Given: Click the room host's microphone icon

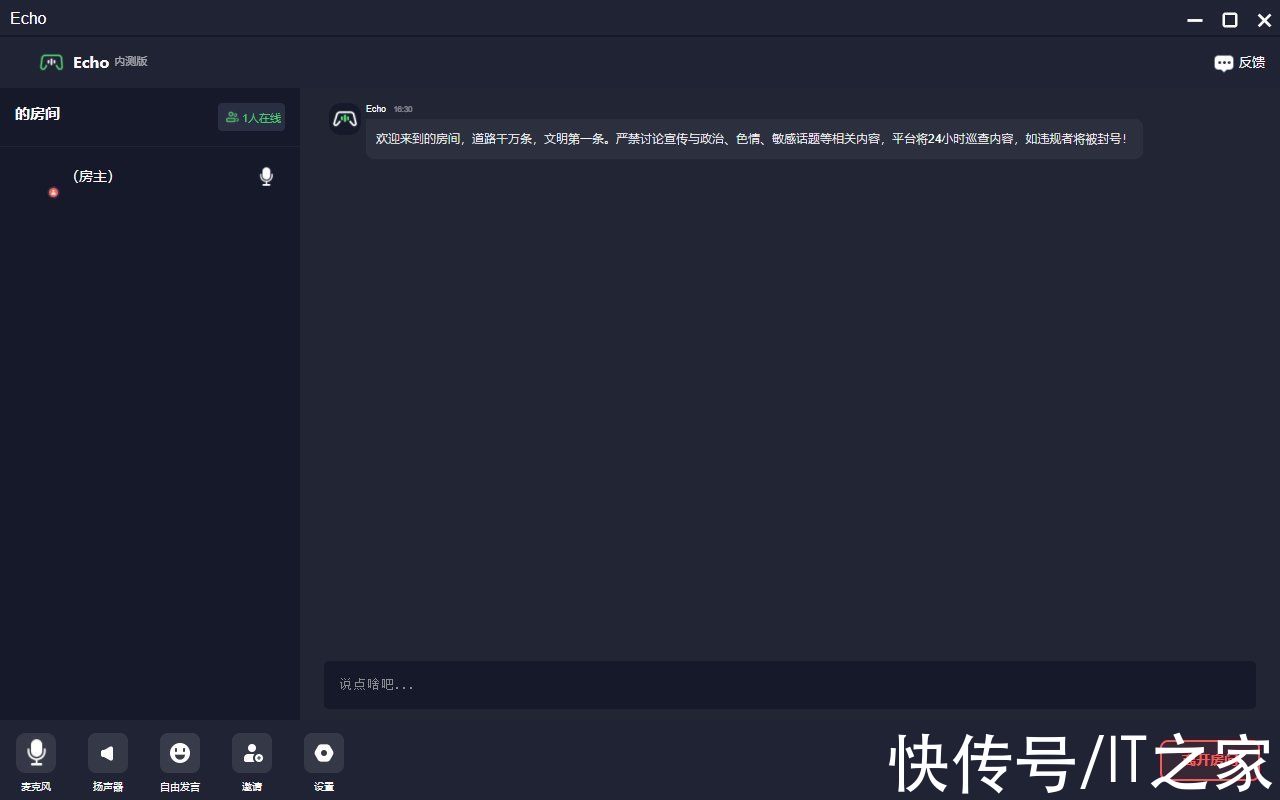Looking at the screenshot, I should tap(266, 177).
